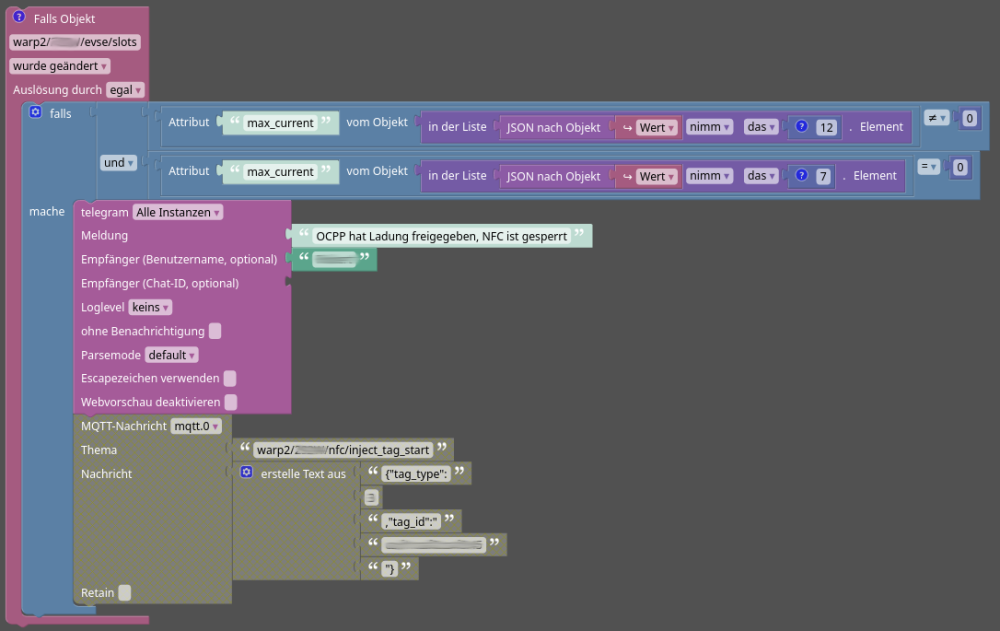This screenshot has width=1000, height=631.
Task: Click the small variable block under tag_type
Action: tap(372, 497)
